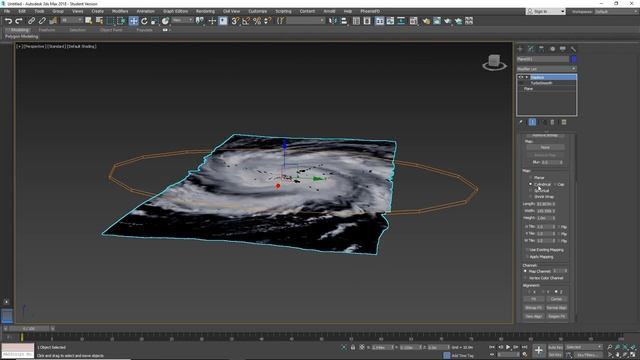Click the Bitmap Fit button

(533, 308)
